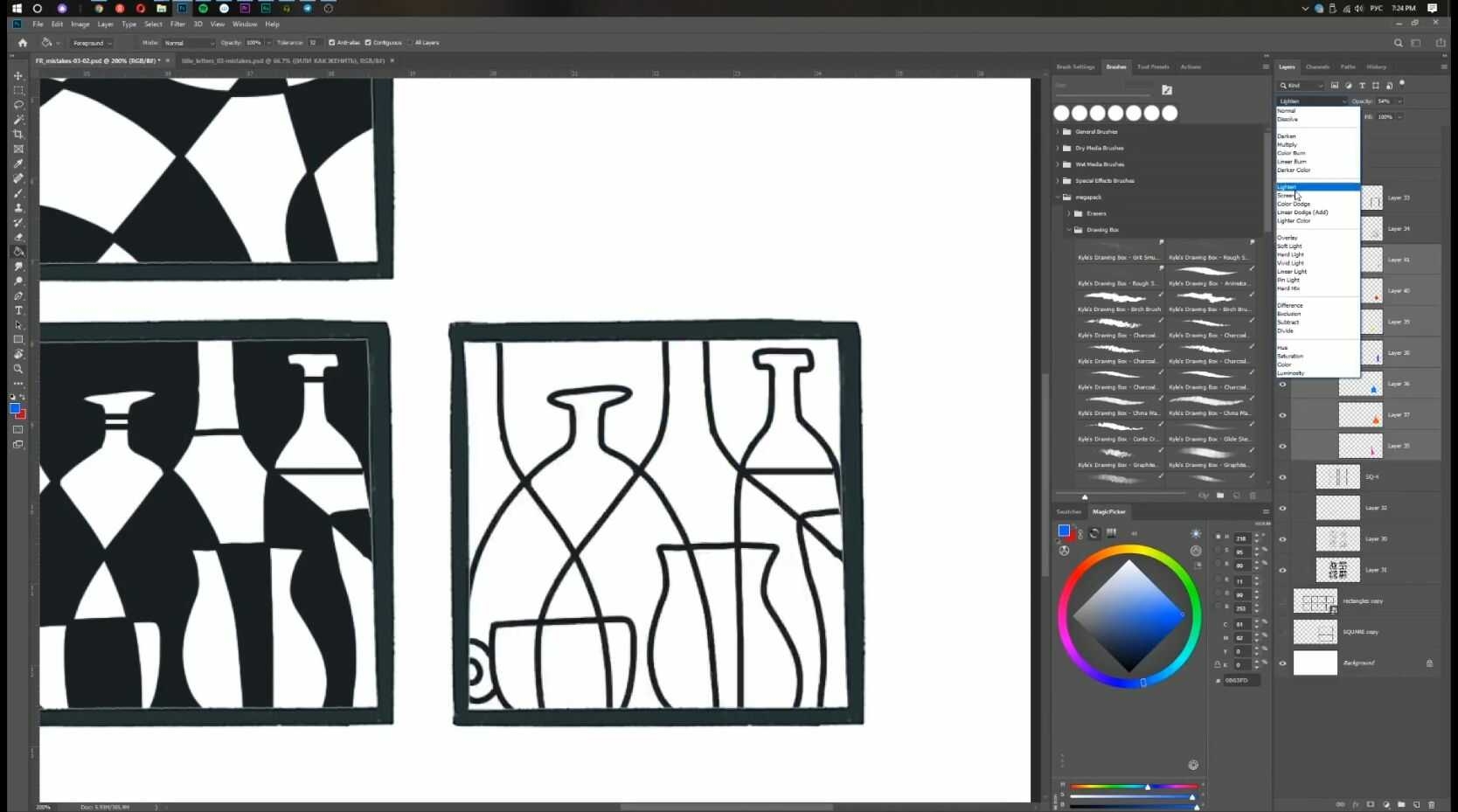Select the Move tool
The image size is (1458, 812).
pyautogui.click(x=18, y=75)
